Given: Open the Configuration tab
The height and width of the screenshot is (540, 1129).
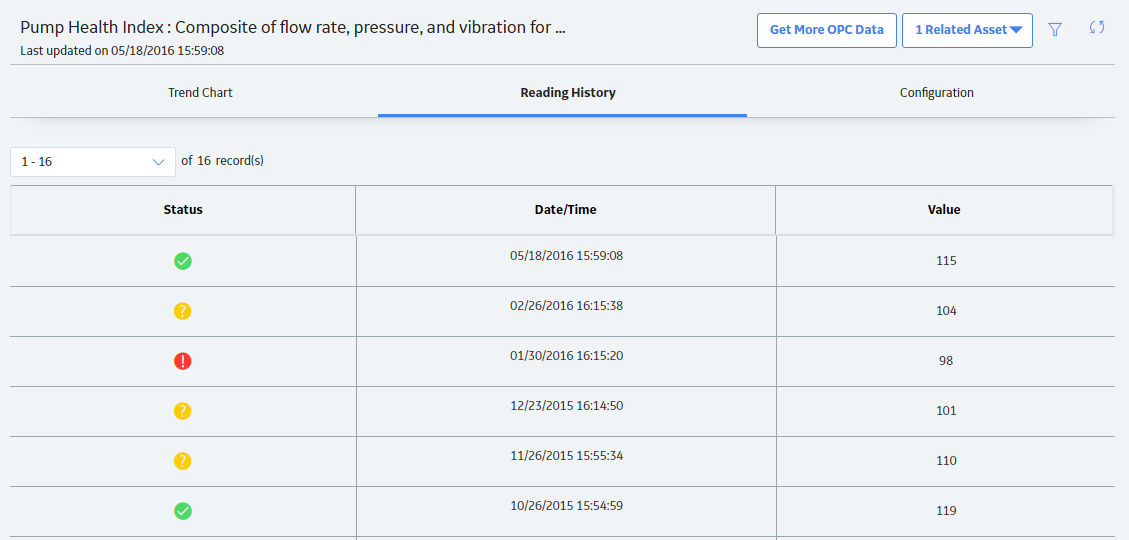Looking at the screenshot, I should pos(937,93).
